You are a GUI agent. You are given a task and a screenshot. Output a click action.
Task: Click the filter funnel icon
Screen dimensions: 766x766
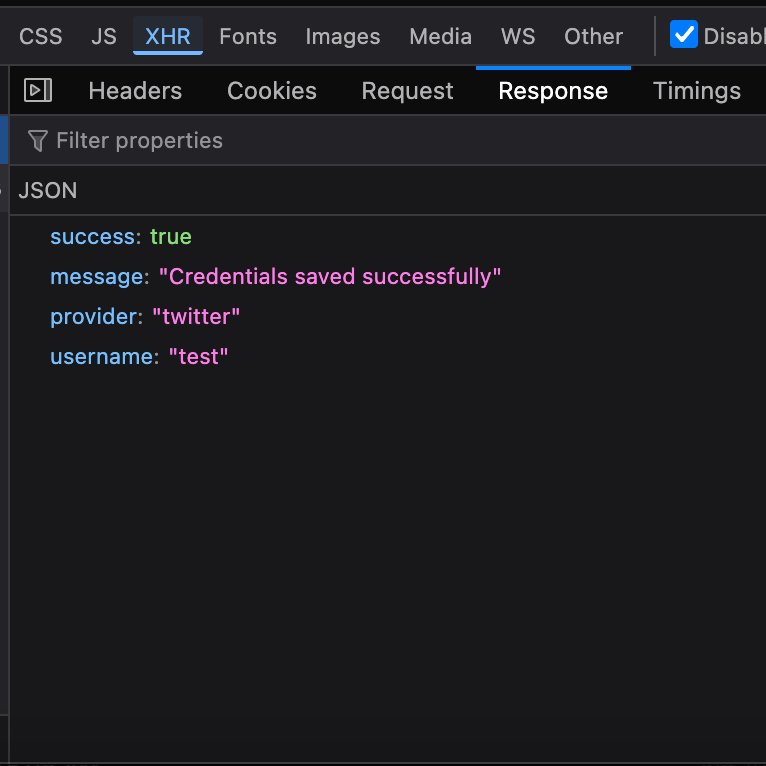[38, 141]
